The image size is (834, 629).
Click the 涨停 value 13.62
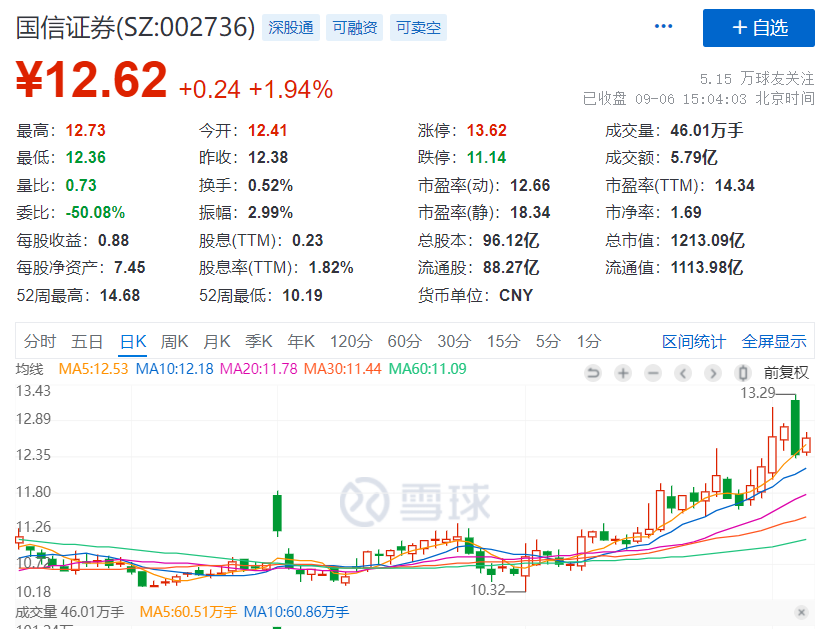tap(487, 130)
